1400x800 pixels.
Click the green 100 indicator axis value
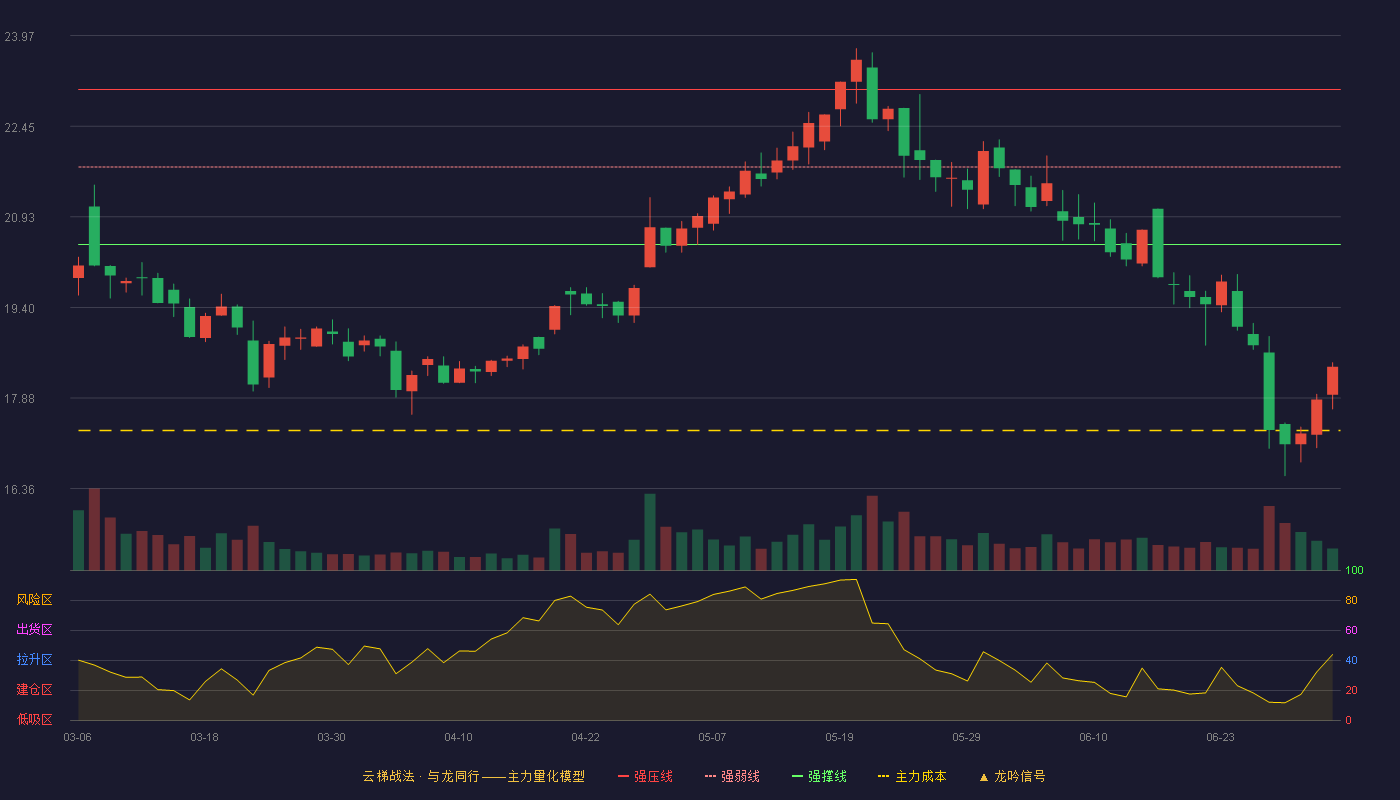coord(1354,571)
